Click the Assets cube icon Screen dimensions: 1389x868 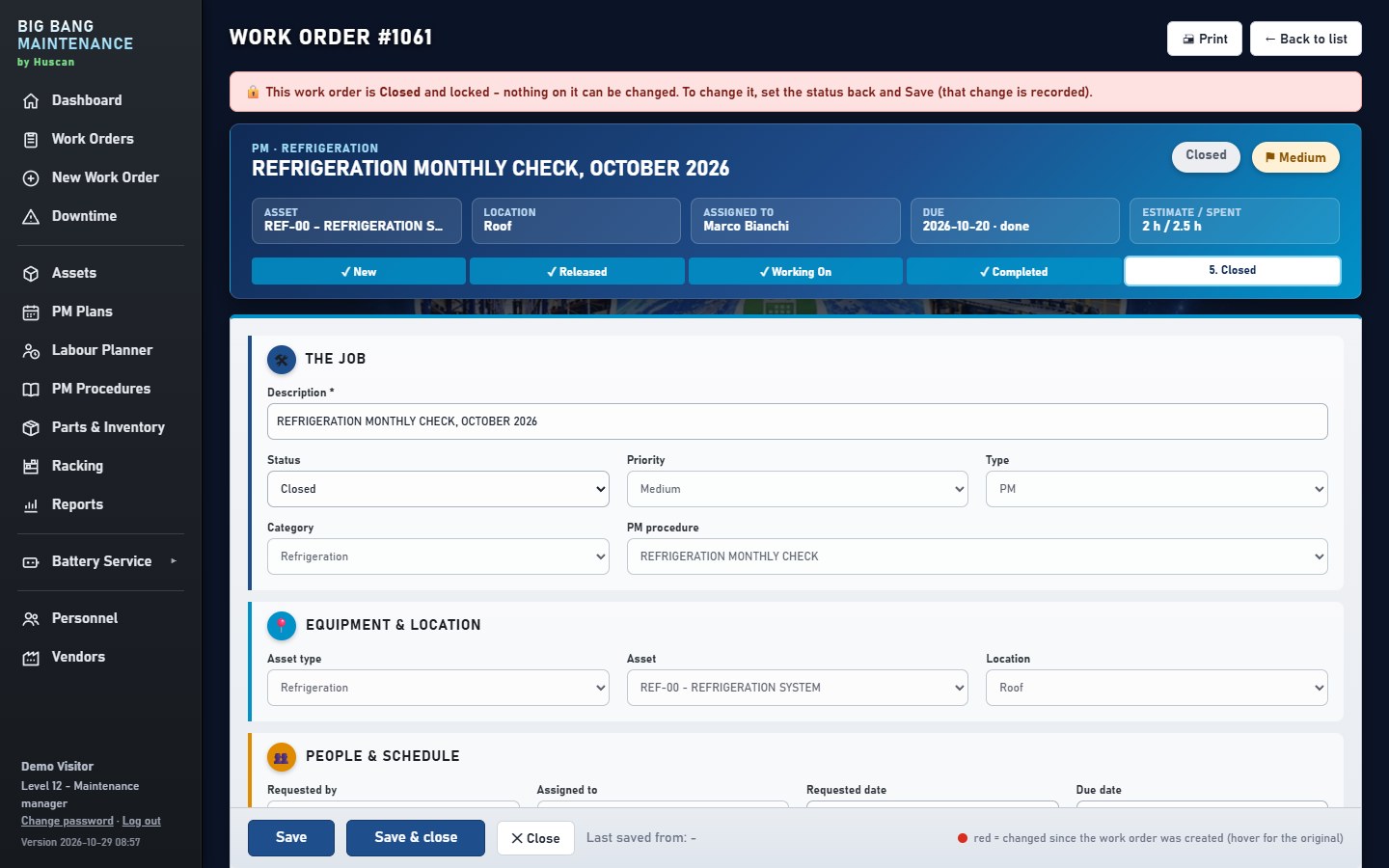pos(31,273)
